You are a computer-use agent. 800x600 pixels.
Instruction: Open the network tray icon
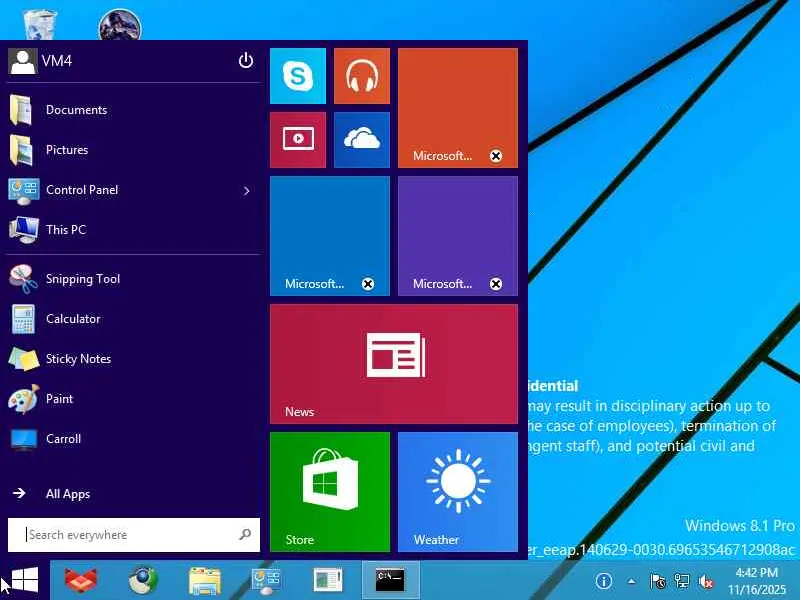click(x=682, y=581)
